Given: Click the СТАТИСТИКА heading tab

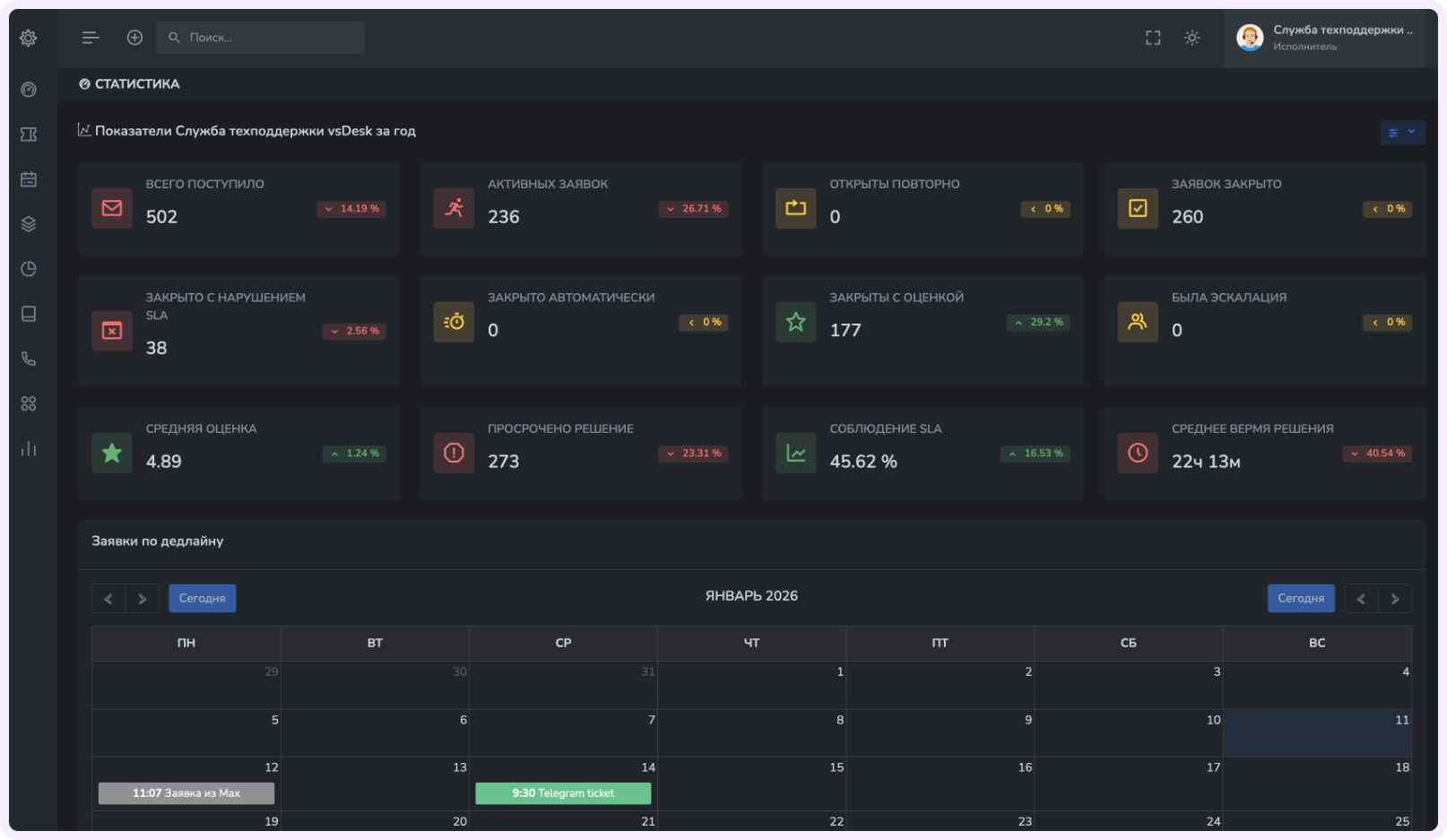Looking at the screenshot, I should pos(129,83).
